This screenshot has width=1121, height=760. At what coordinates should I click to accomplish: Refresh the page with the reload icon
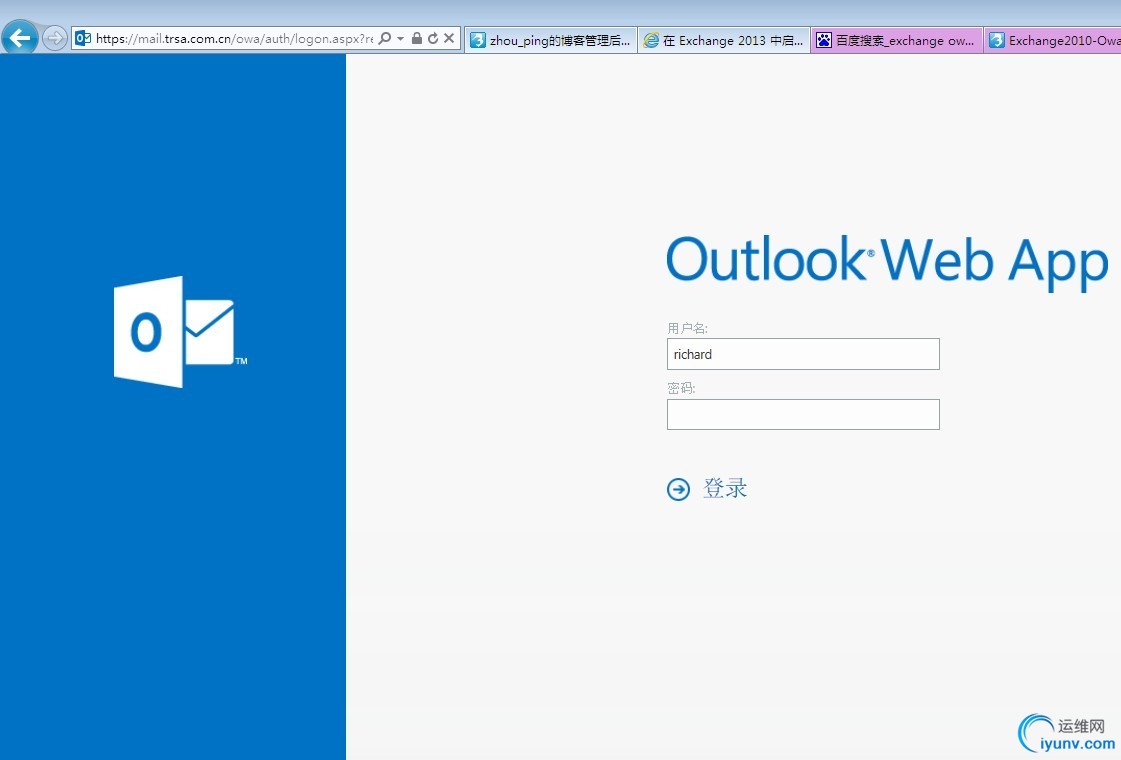click(x=433, y=39)
